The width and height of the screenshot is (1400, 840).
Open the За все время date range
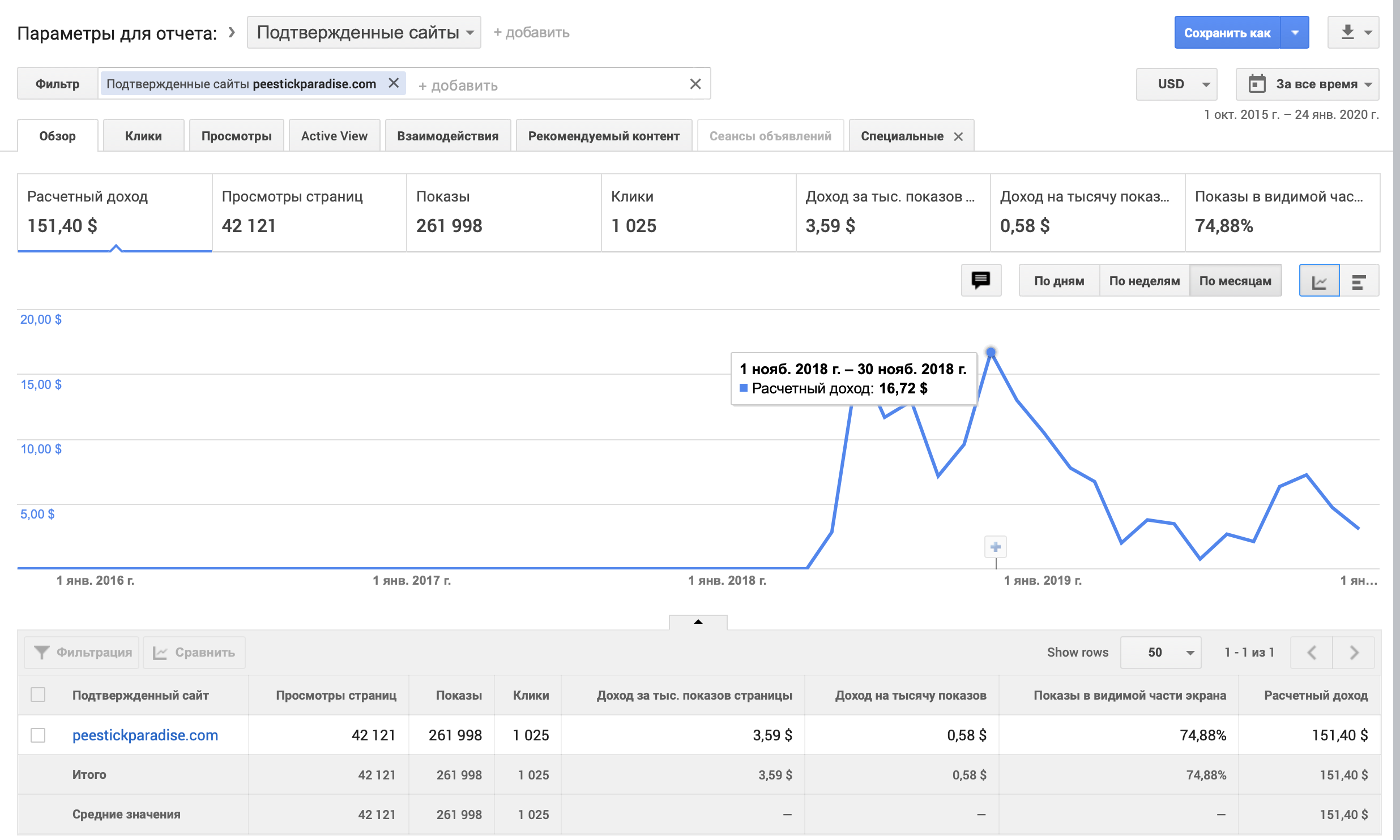pos(1307,84)
